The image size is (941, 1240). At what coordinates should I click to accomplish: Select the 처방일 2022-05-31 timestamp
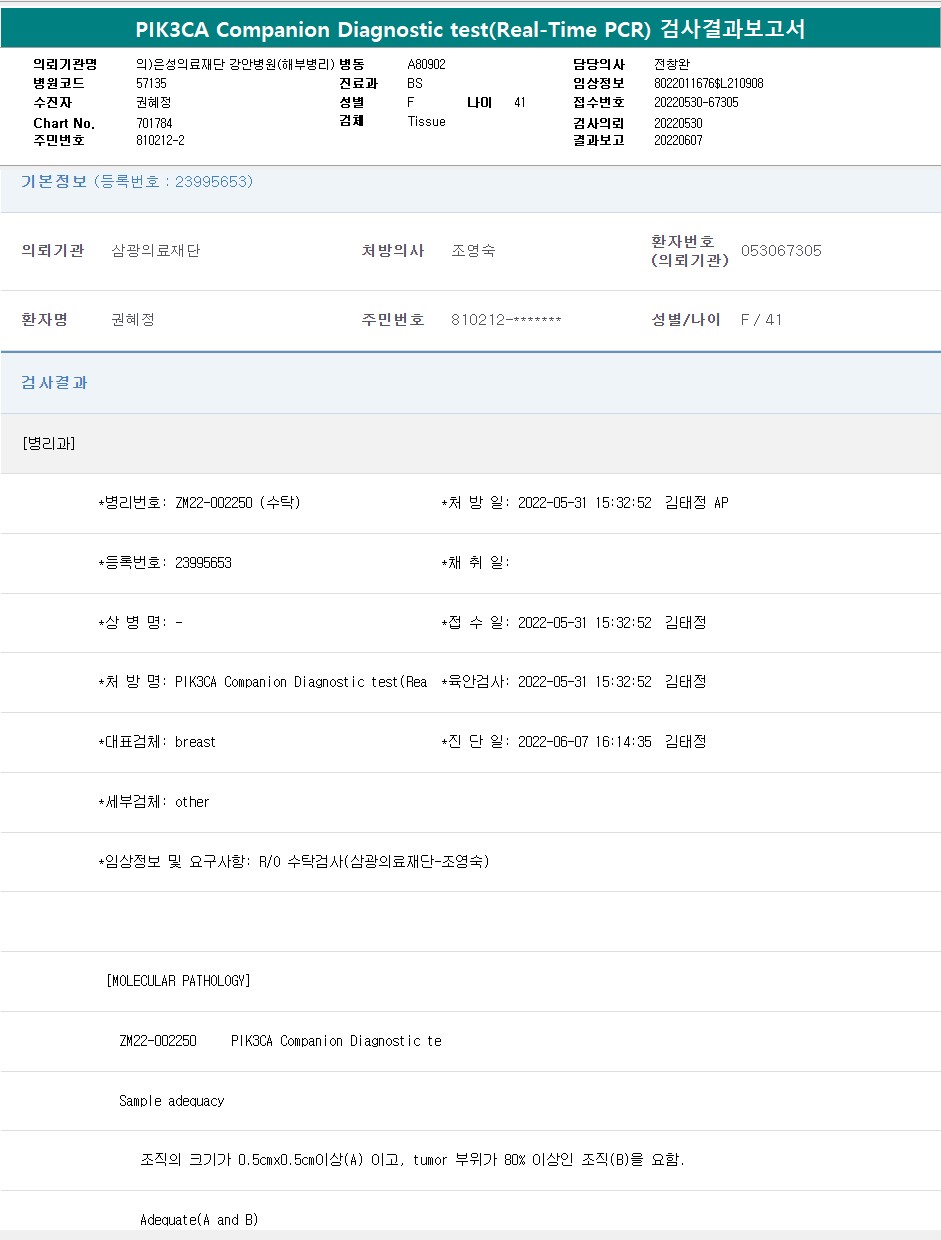pos(584,503)
